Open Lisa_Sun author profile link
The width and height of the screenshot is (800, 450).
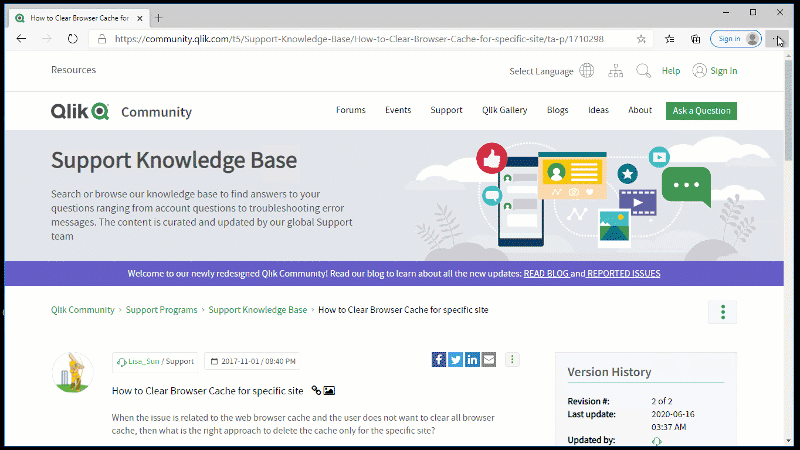point(144,361)
